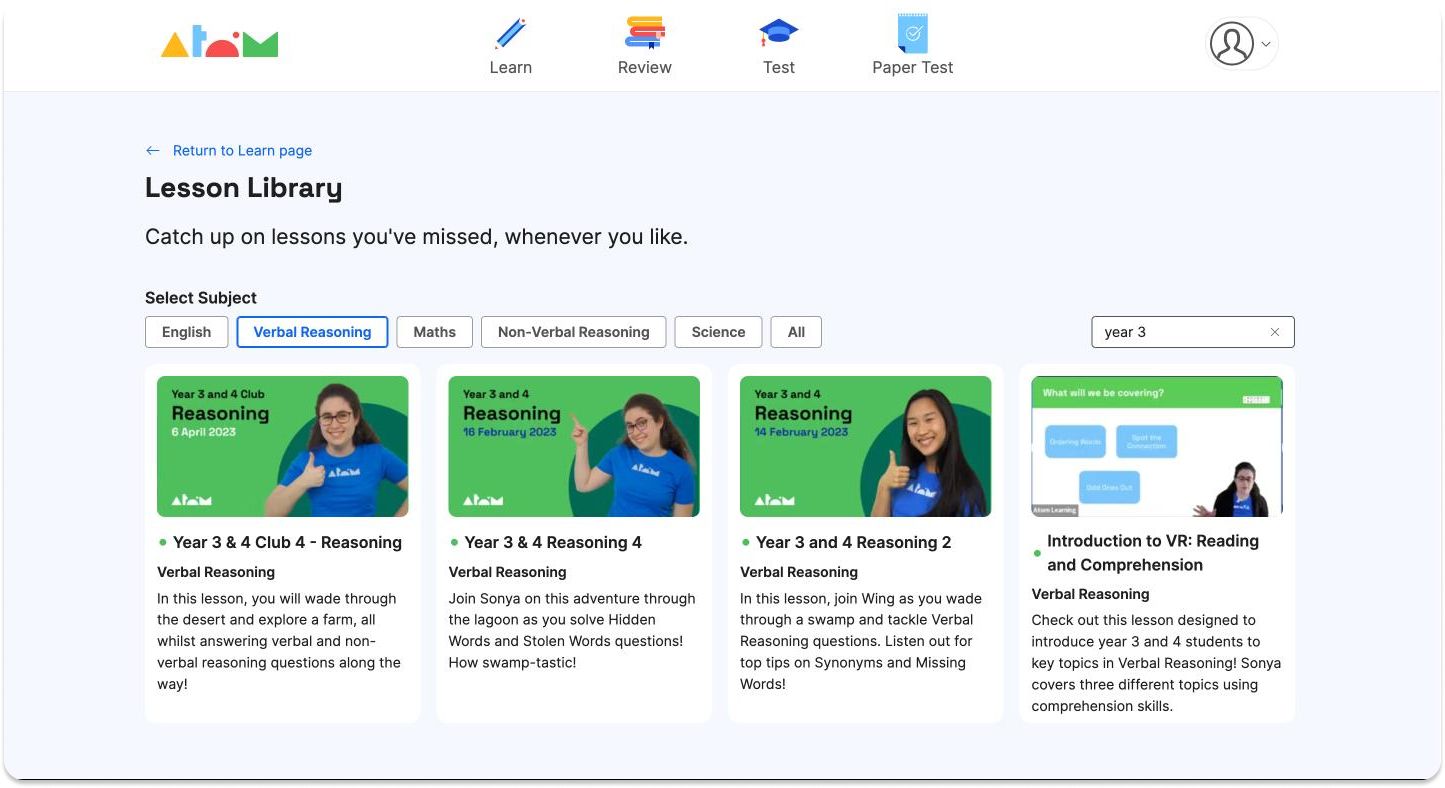Open Paper Test via the clipboard icon

click(911, 31)
